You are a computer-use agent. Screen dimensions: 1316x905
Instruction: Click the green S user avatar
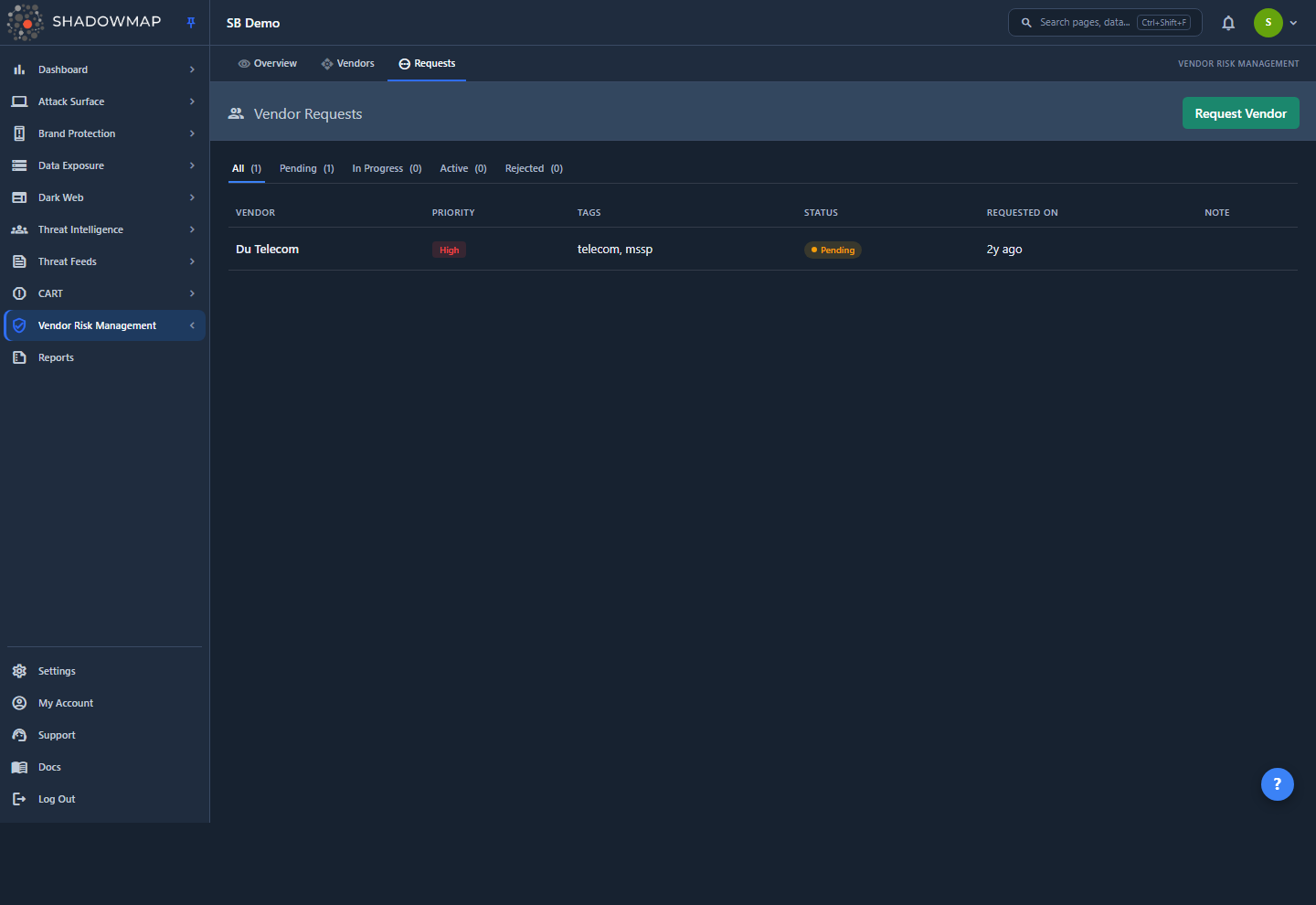pos(1268,23)
